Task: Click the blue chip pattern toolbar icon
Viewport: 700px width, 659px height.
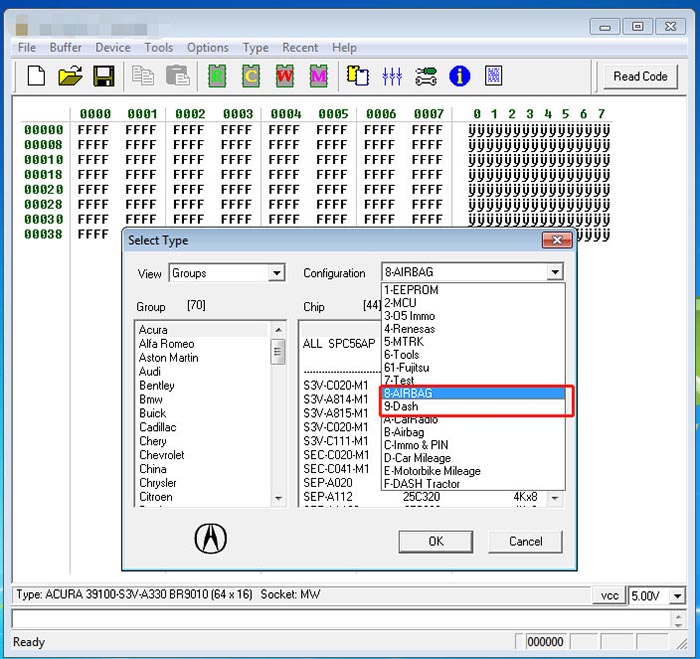Action: click(493, 75)
